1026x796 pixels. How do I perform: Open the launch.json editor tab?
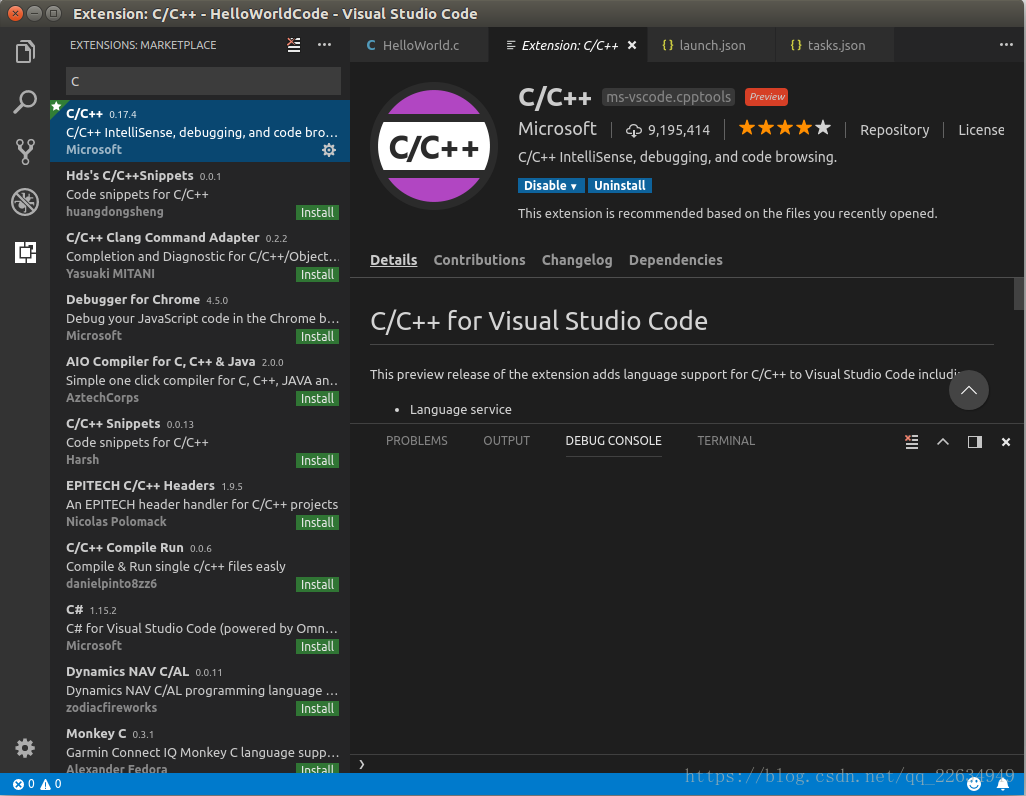pos(711,45)
